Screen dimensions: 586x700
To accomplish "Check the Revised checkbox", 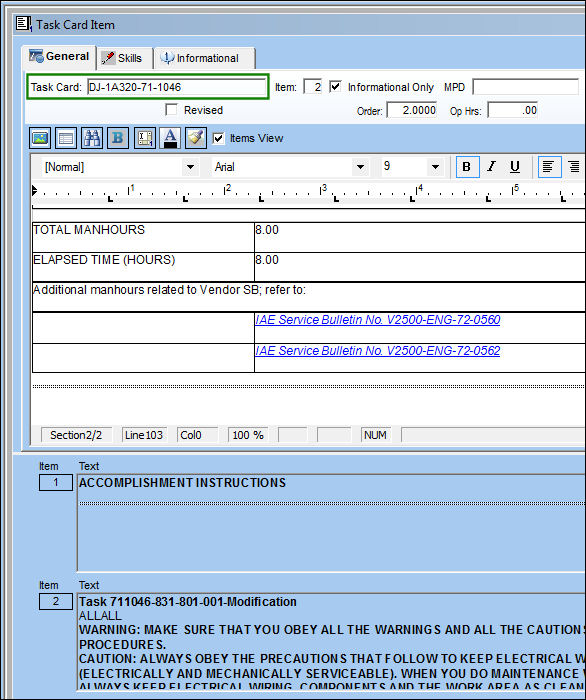I will tap(171, 109).
